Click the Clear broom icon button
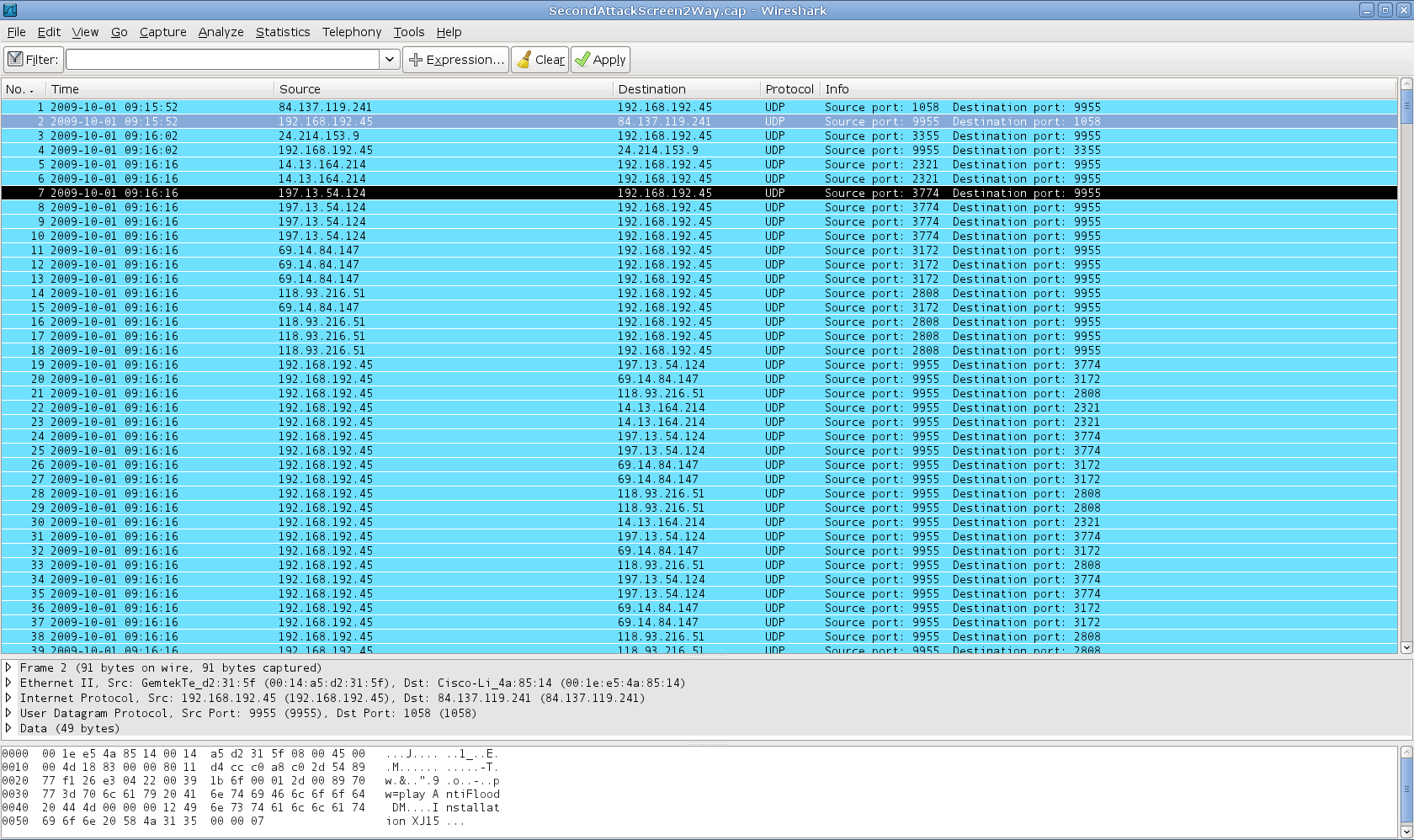The height and width of the screenshot is (840, 1414). click(x=540, y=60)
